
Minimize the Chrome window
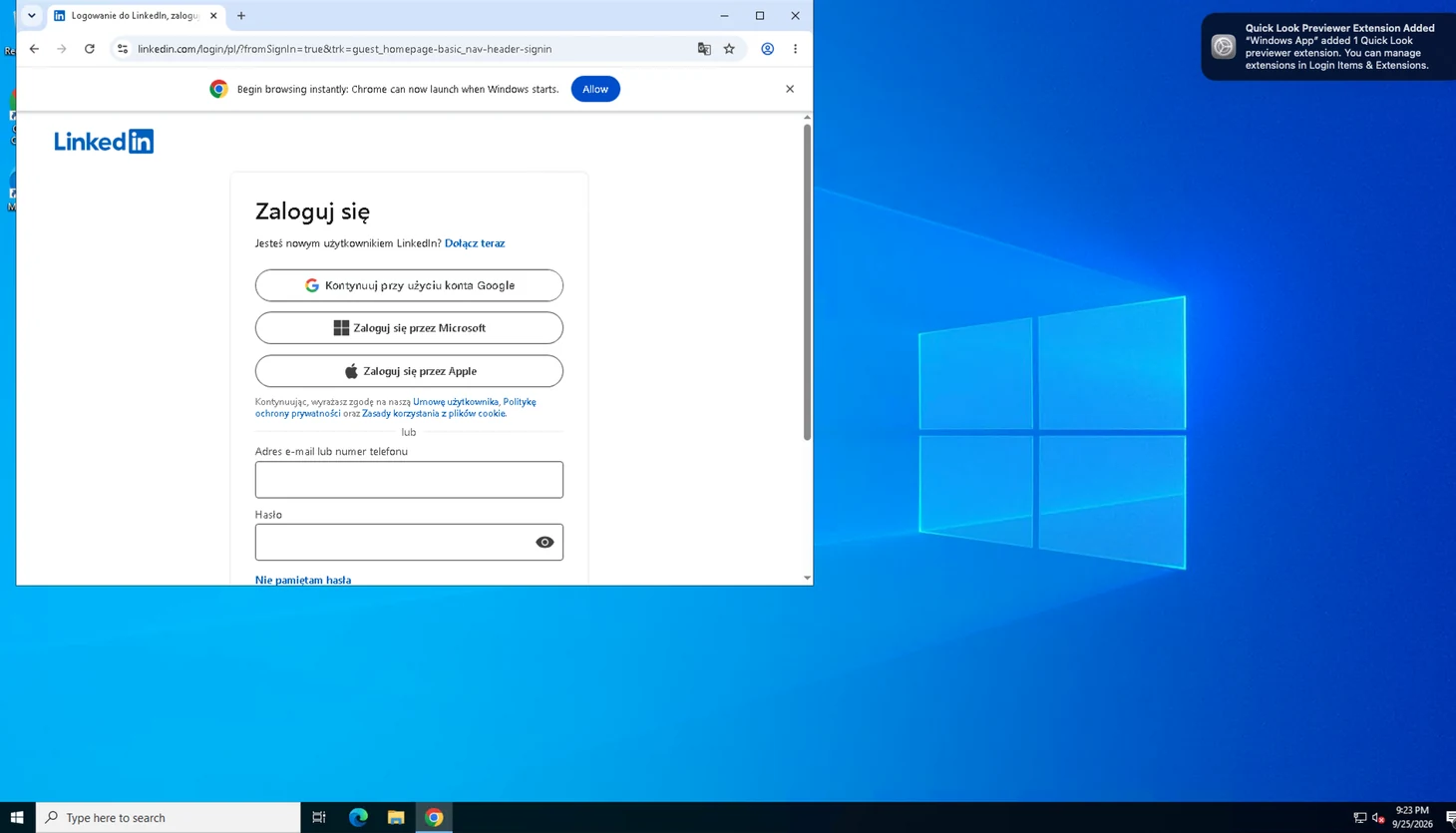[x=725, y=16]
